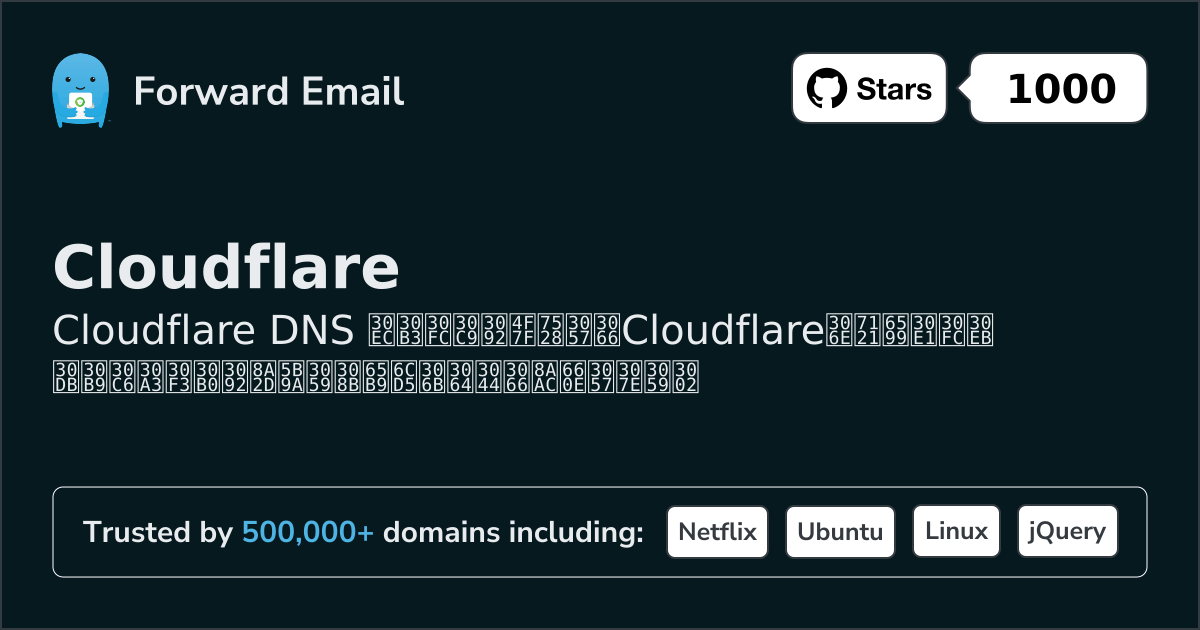
Task: Click the "domains including:" text
Action: pos(513,533)
